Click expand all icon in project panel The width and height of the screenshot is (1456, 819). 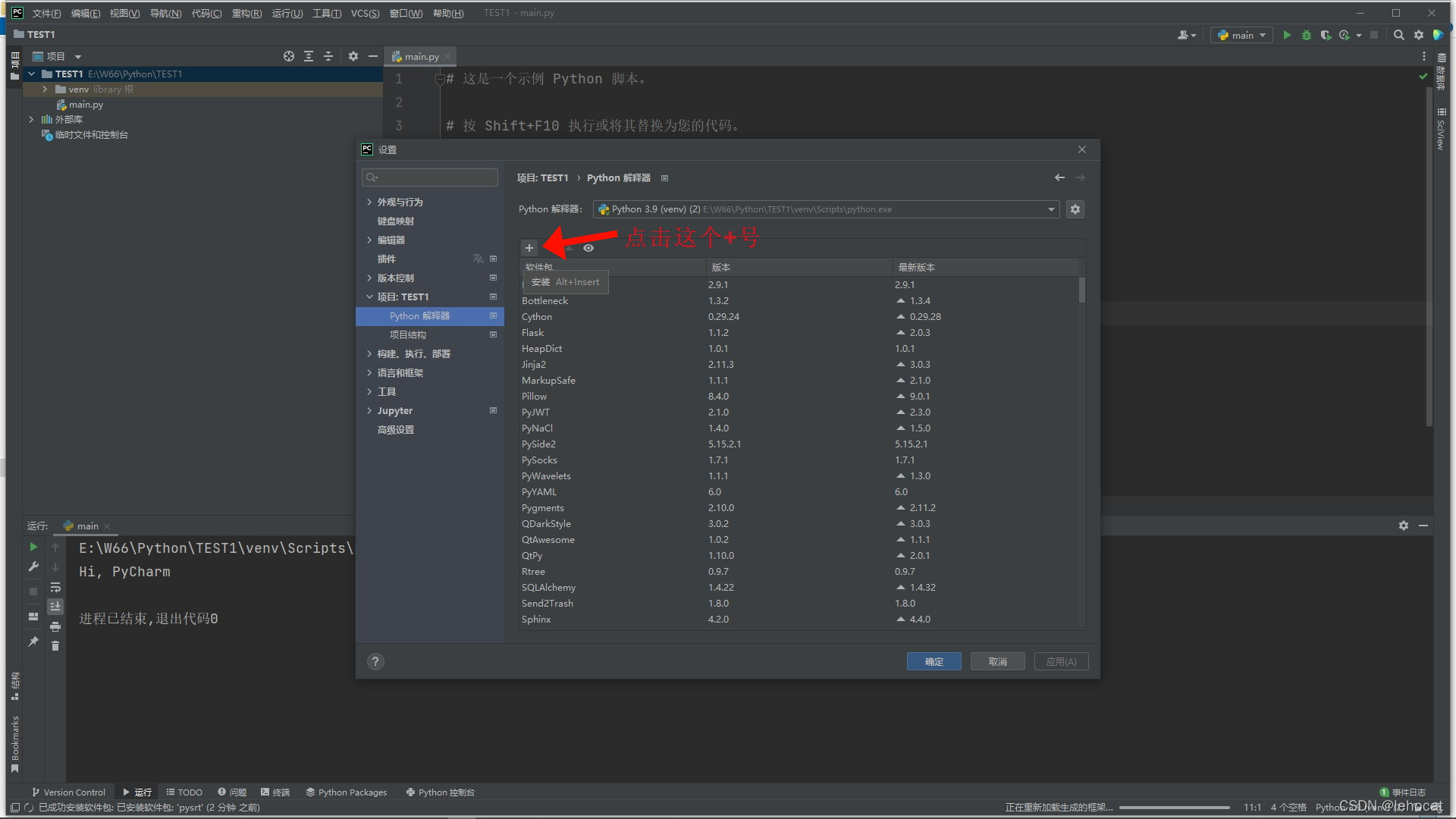coord(309,56)
